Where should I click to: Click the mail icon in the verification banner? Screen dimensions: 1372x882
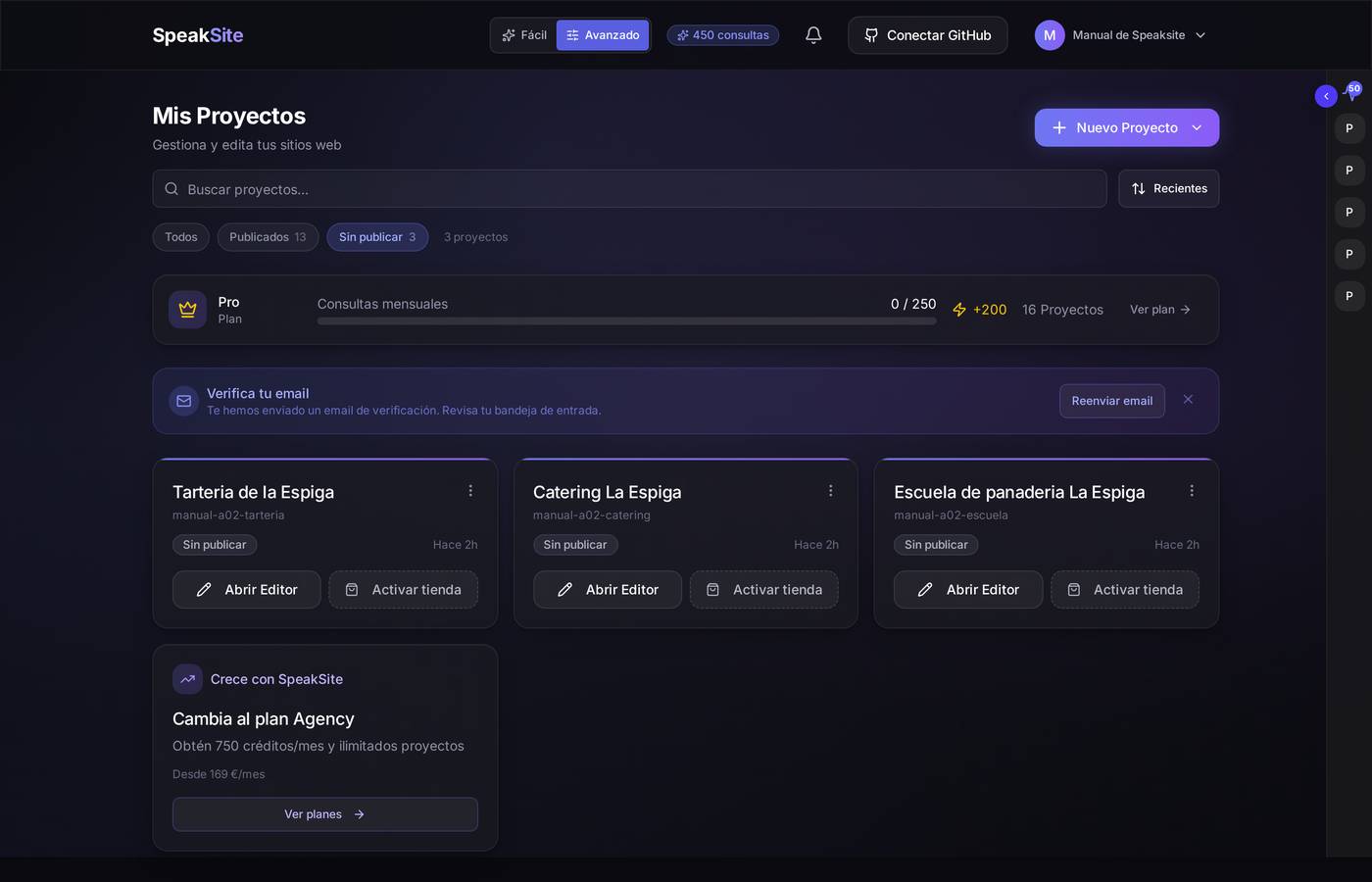click(x=183, y=401)
